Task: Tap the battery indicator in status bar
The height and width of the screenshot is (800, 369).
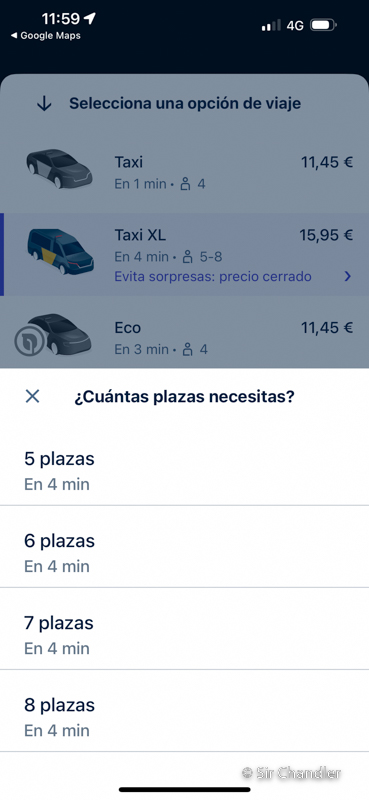Action: (x=324, y=24)
